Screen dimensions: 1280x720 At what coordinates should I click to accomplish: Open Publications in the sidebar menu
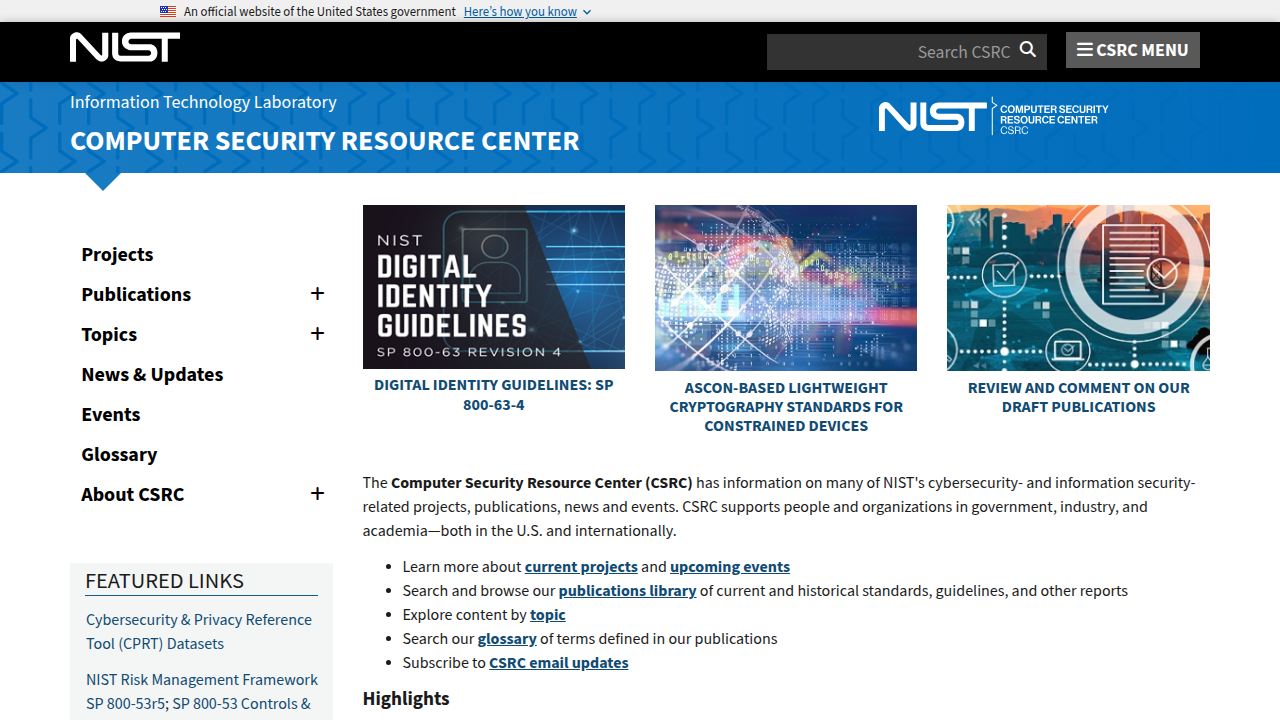click(136, 294)
